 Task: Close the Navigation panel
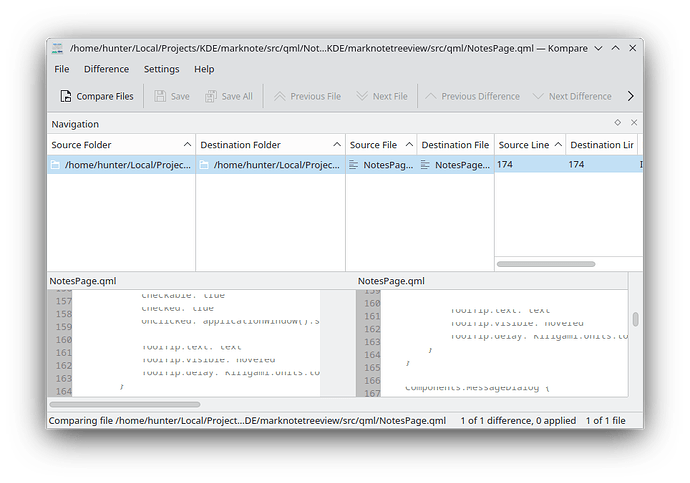tap(634, 123)
